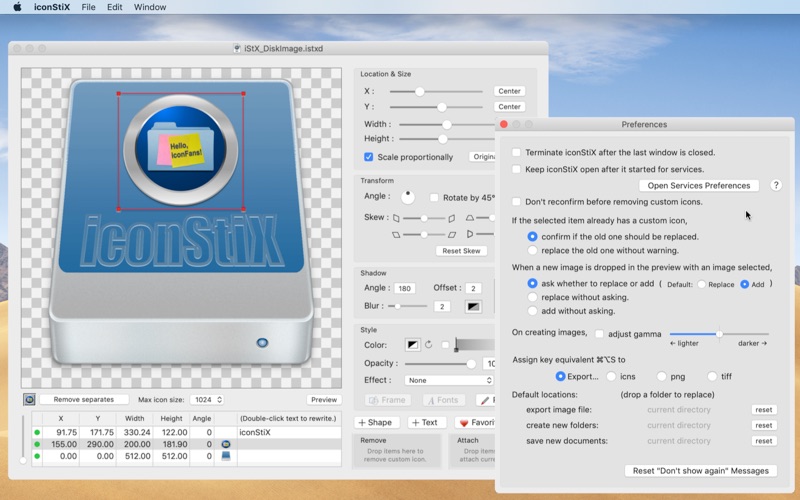The height and width of the screenshot is (500, 800).
Task: Open the Window menu
Action: point(150,7)
